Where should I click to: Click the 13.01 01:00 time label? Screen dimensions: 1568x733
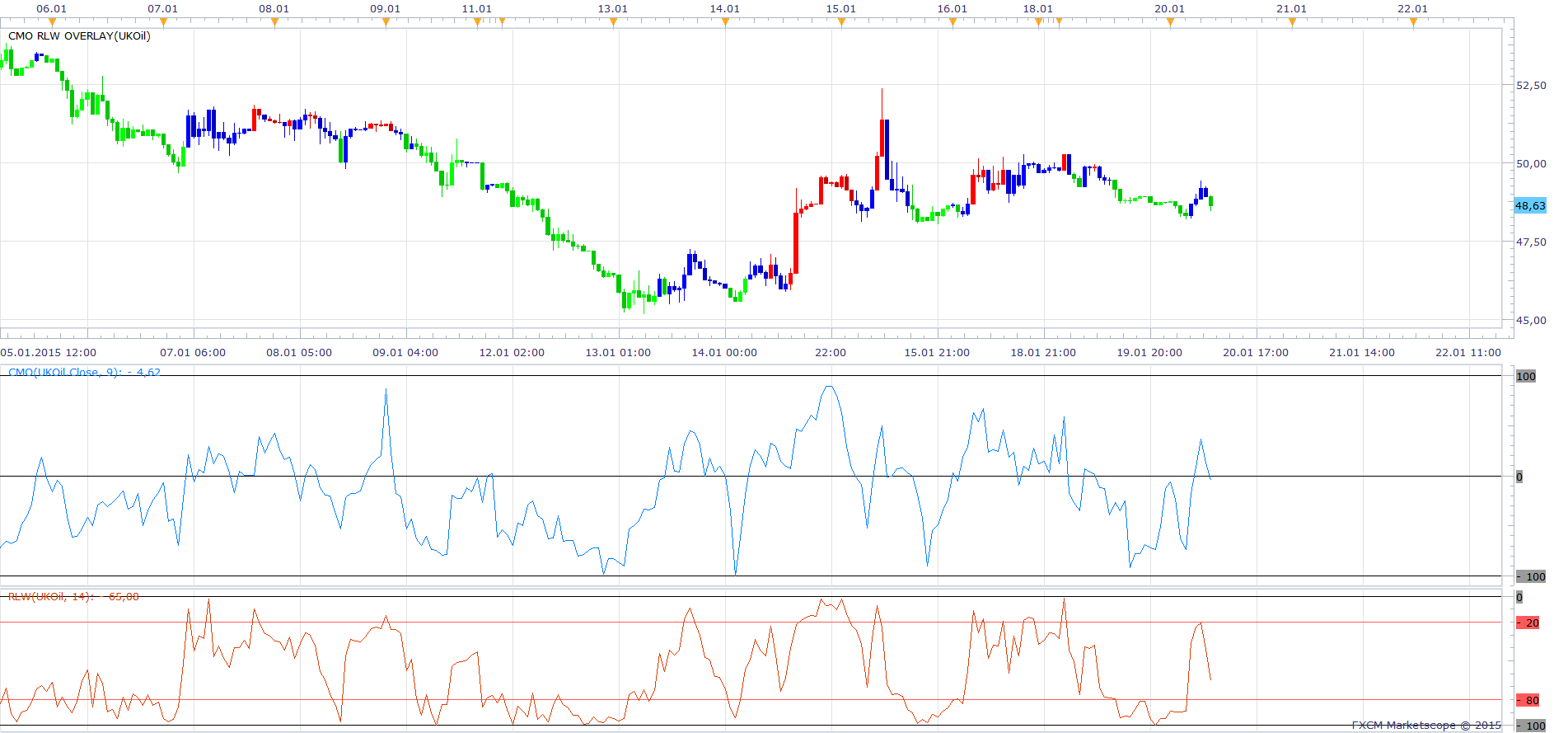pos(618,352)
